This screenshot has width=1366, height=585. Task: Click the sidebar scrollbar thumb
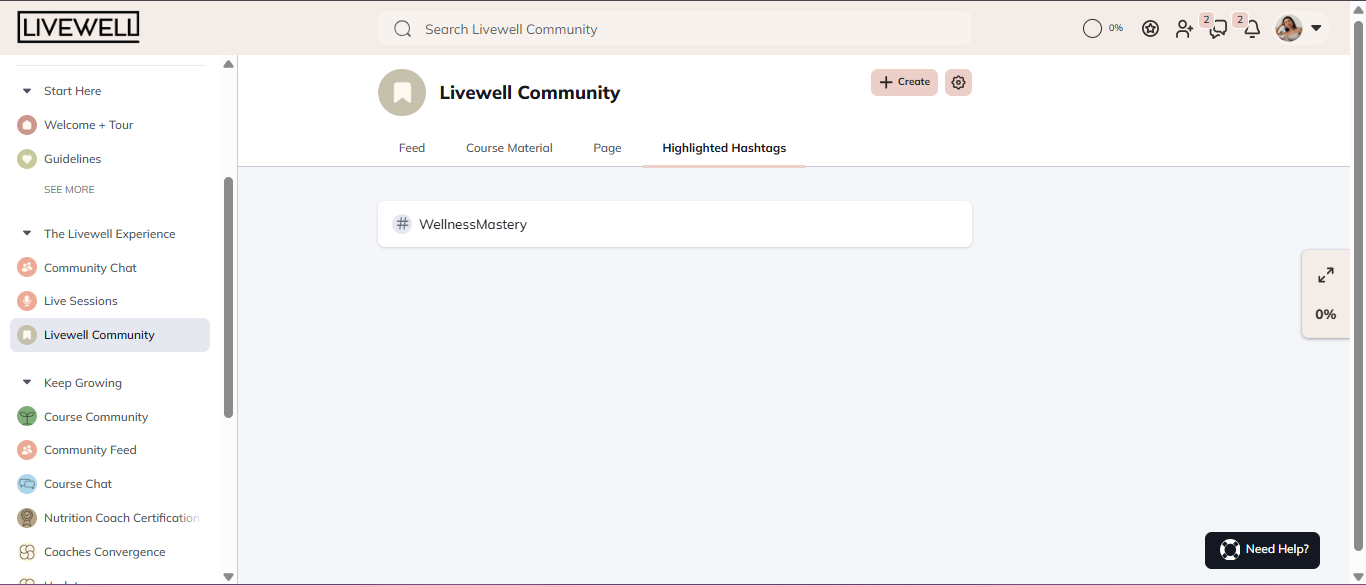pyautogui.click(x=228, y=297)
